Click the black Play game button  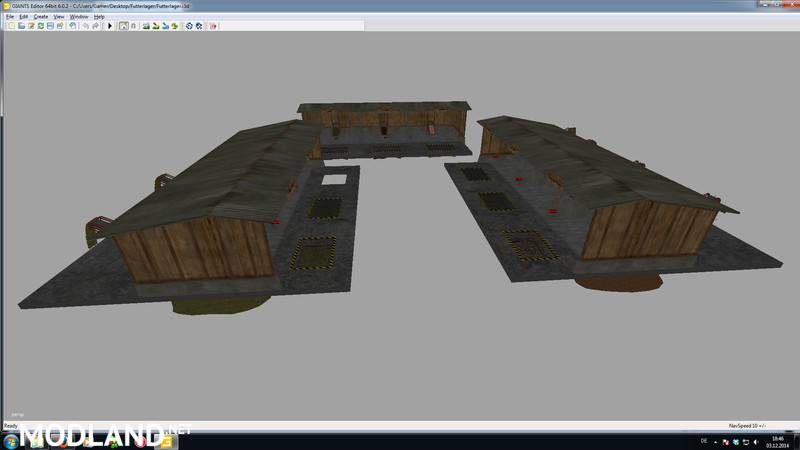coord(110,26)
